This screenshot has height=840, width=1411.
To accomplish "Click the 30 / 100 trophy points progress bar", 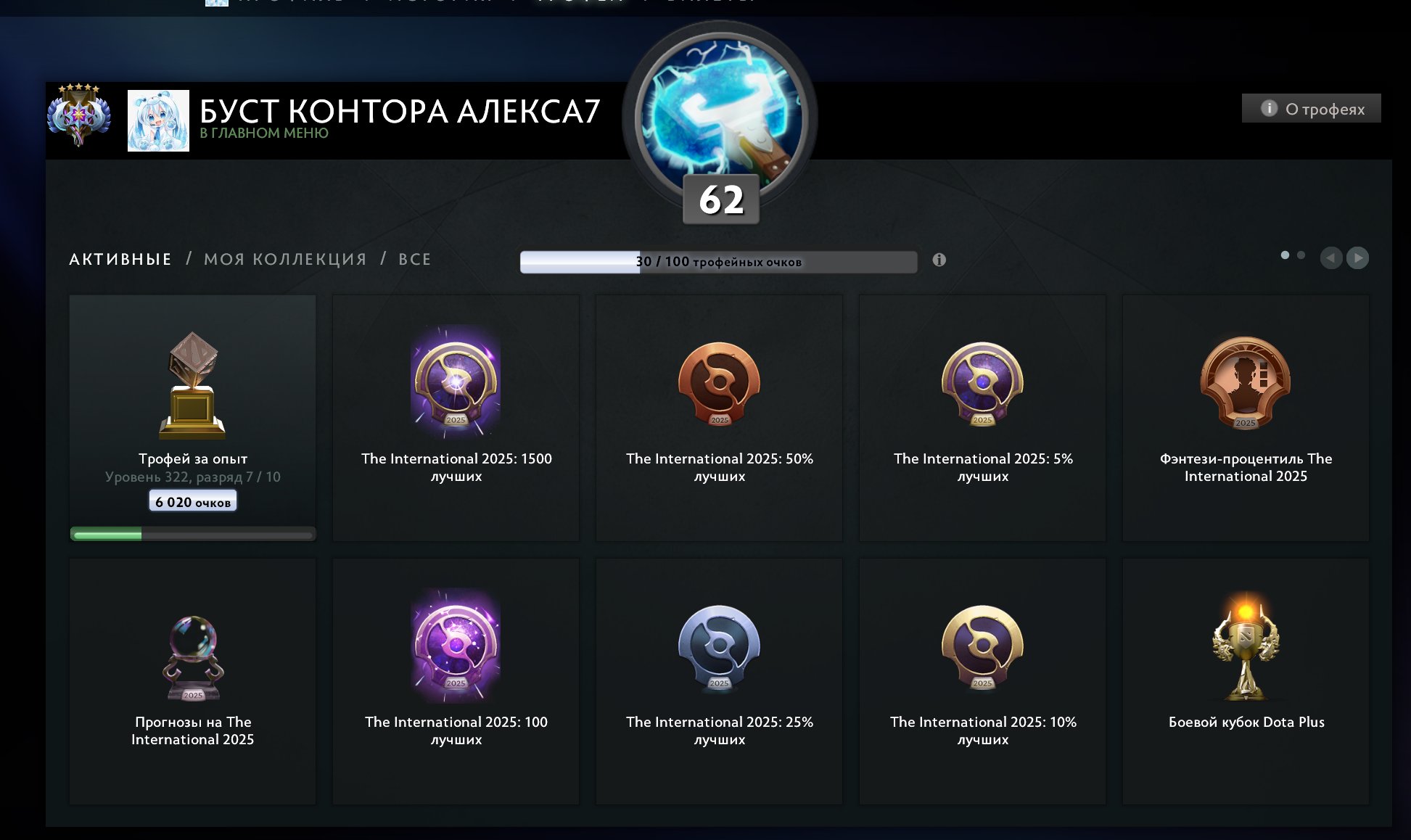I will tap(718, 262).
